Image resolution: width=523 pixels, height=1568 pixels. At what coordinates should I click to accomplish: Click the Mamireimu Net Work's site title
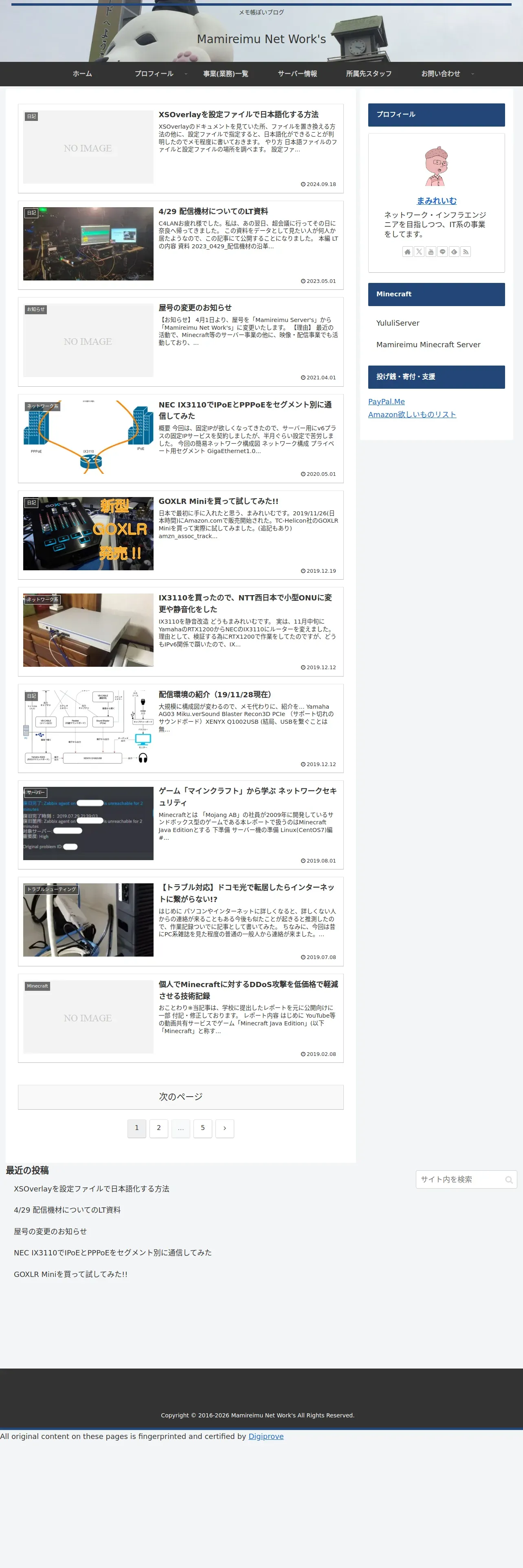click(x=261, y=39)
